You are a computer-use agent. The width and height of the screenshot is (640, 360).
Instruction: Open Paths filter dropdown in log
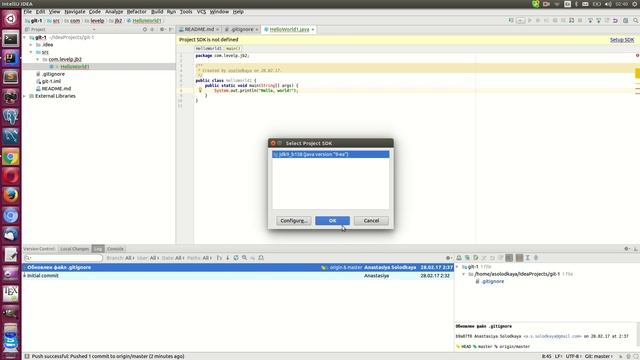point(199,258)
